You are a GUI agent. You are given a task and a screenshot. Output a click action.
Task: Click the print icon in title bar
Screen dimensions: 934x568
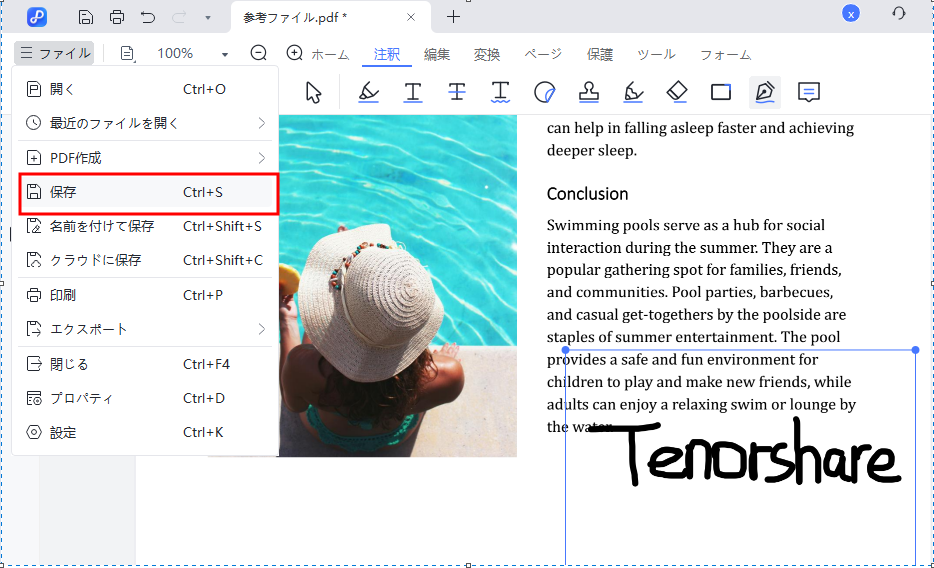pos(117,16)
